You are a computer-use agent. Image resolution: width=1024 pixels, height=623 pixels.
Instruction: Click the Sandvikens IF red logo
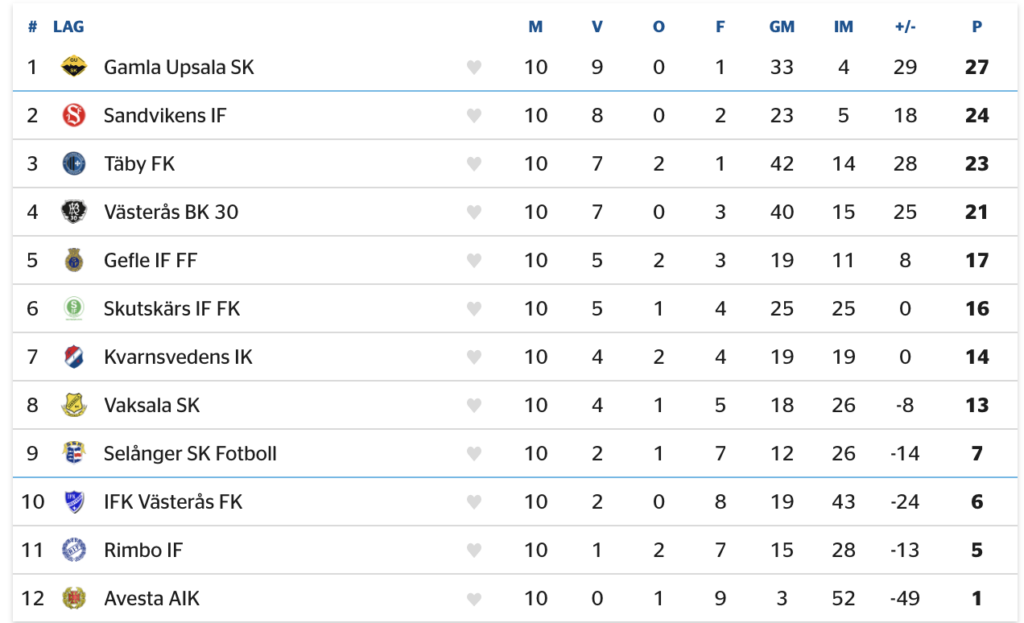(74, 115)
